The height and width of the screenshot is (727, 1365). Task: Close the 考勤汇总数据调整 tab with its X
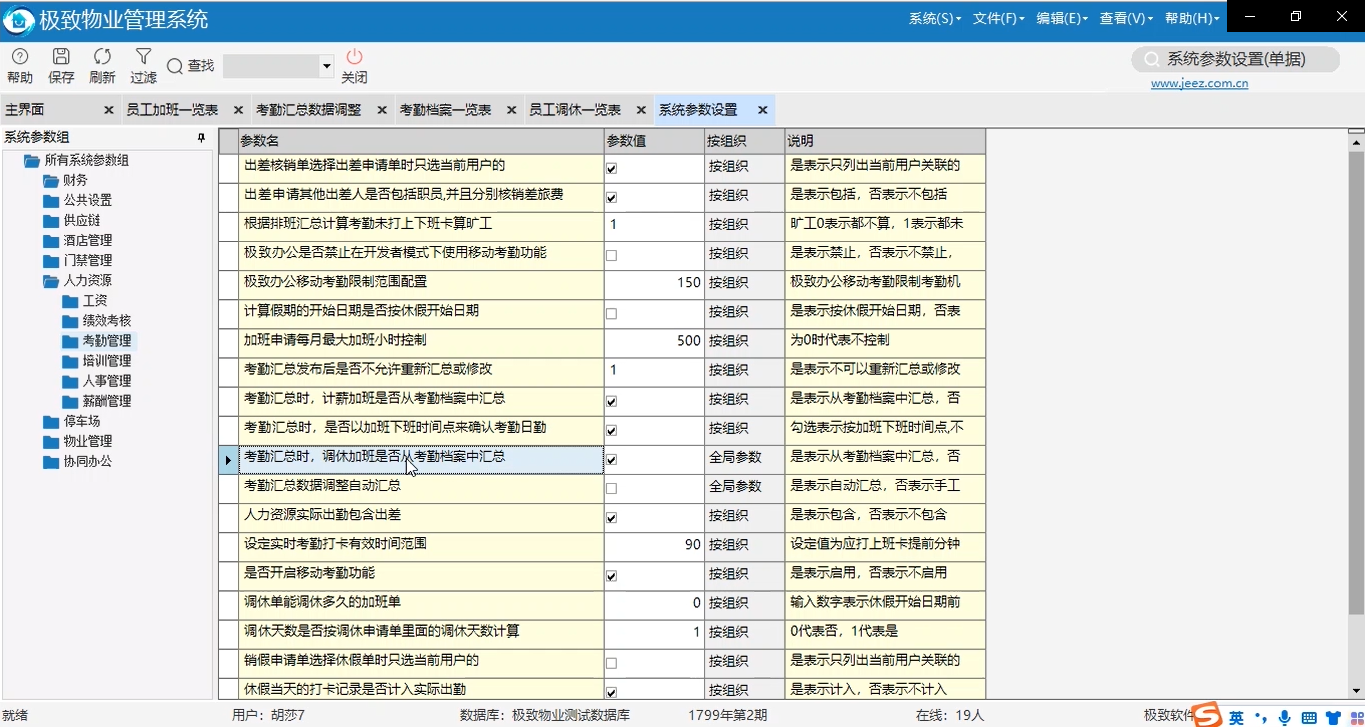(382, 110)
